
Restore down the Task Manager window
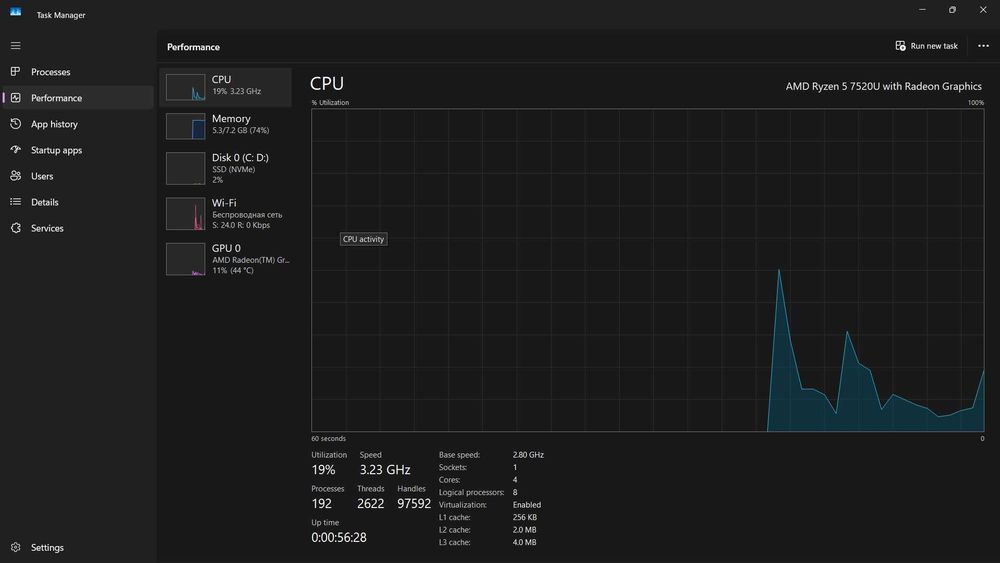(952, 10)
